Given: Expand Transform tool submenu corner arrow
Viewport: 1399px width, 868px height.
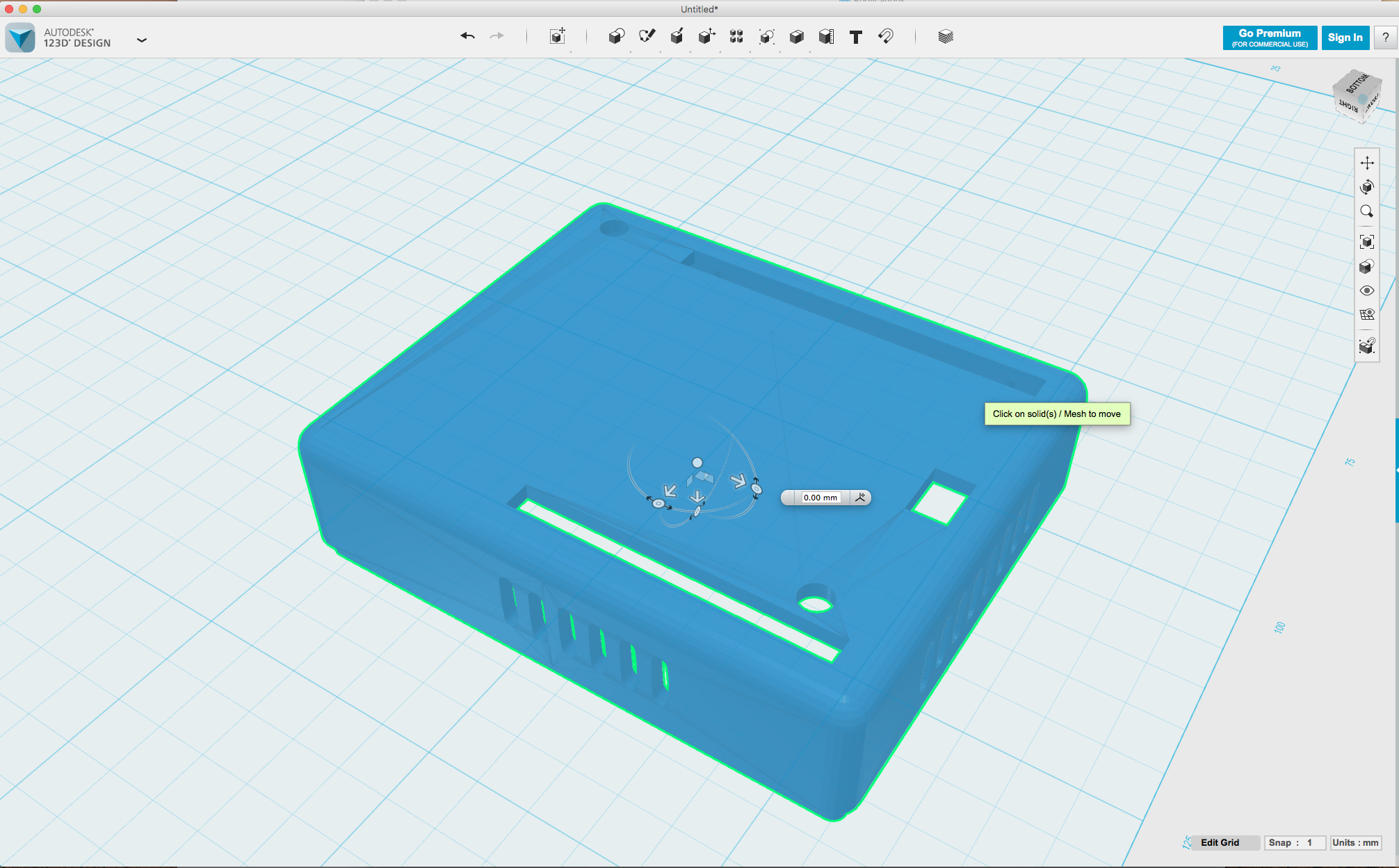Looking at the screenshot, I should (x=570, y=51).
